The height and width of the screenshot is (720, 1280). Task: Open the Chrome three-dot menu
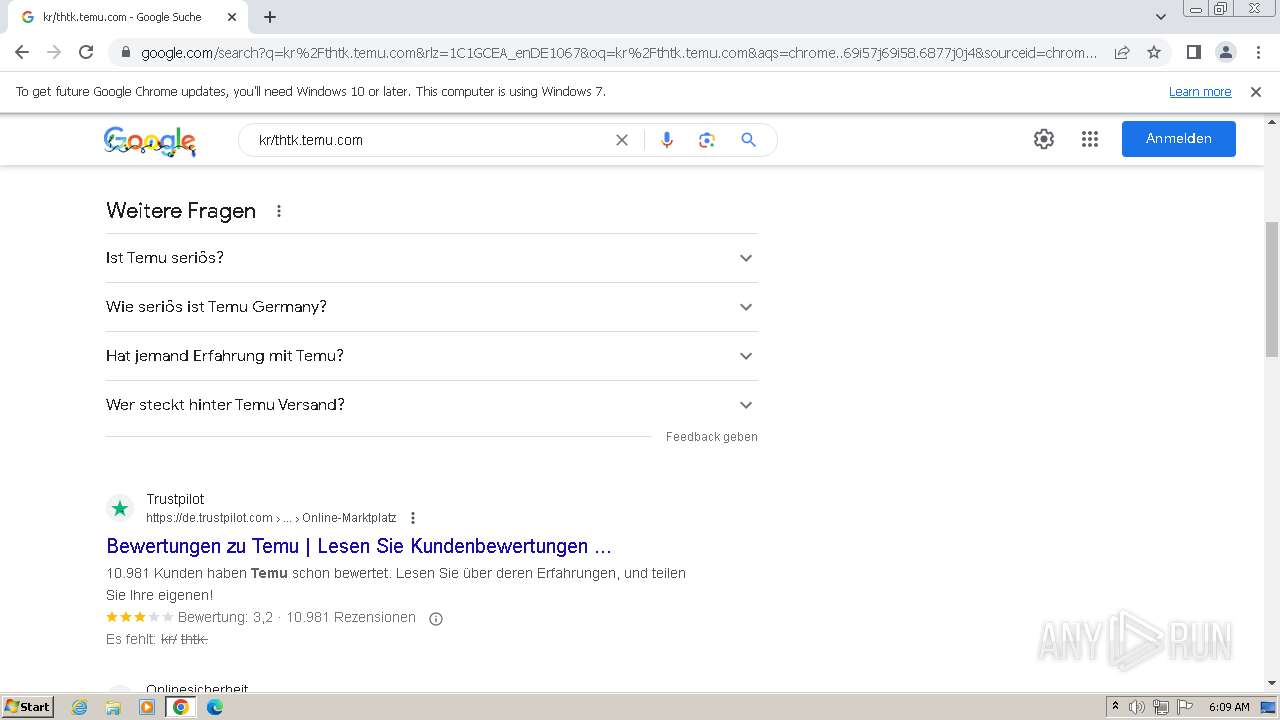click(1258, 53)
